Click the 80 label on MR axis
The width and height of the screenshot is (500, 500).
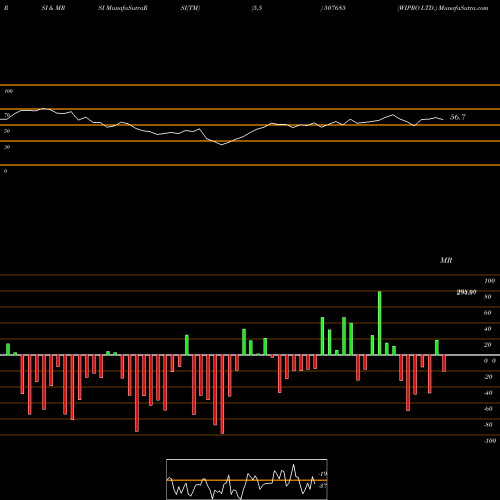488,297
